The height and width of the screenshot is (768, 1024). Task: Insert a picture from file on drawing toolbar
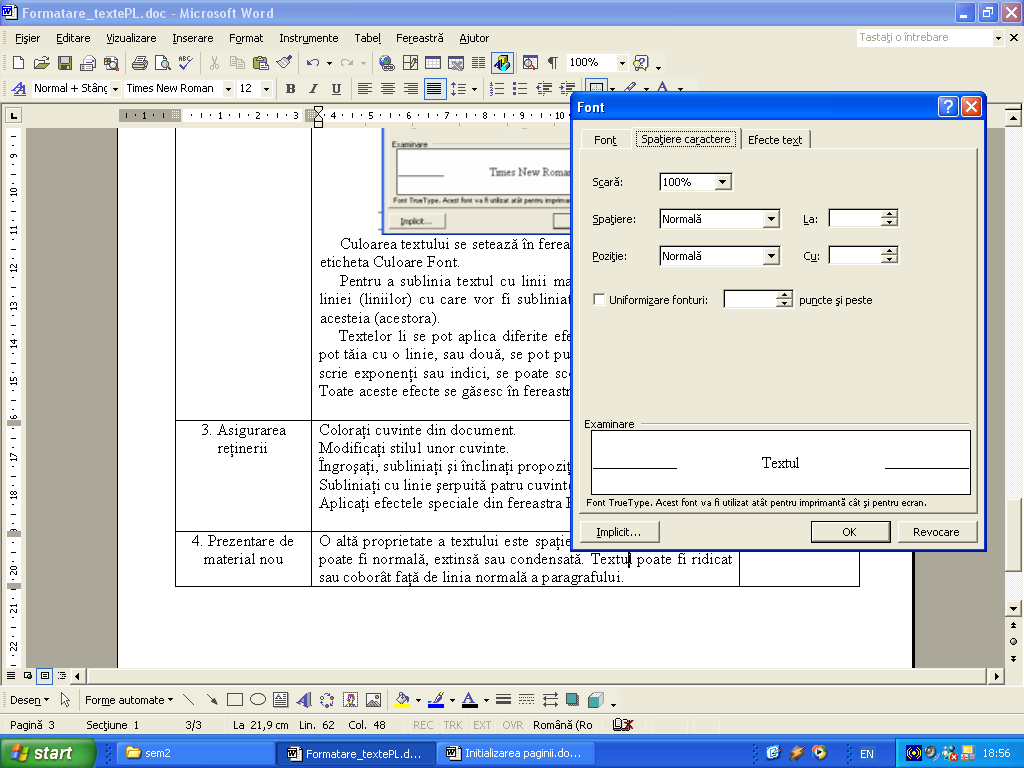374,700
